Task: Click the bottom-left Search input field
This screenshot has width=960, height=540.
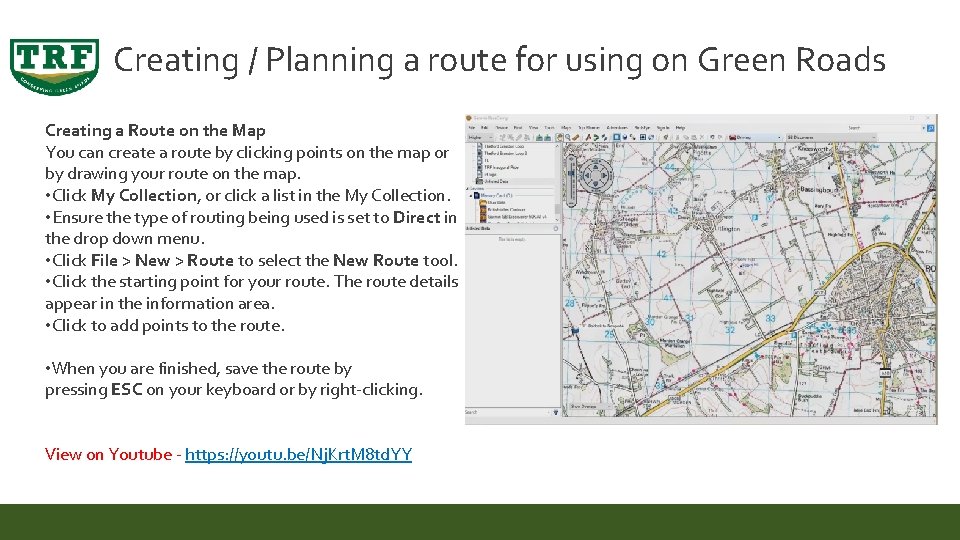Action: tap(506, 412)
